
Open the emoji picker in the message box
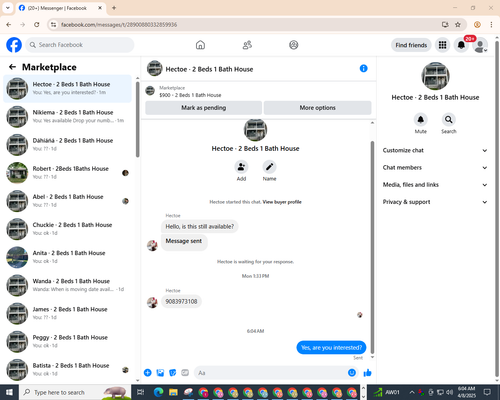(352, 373)
